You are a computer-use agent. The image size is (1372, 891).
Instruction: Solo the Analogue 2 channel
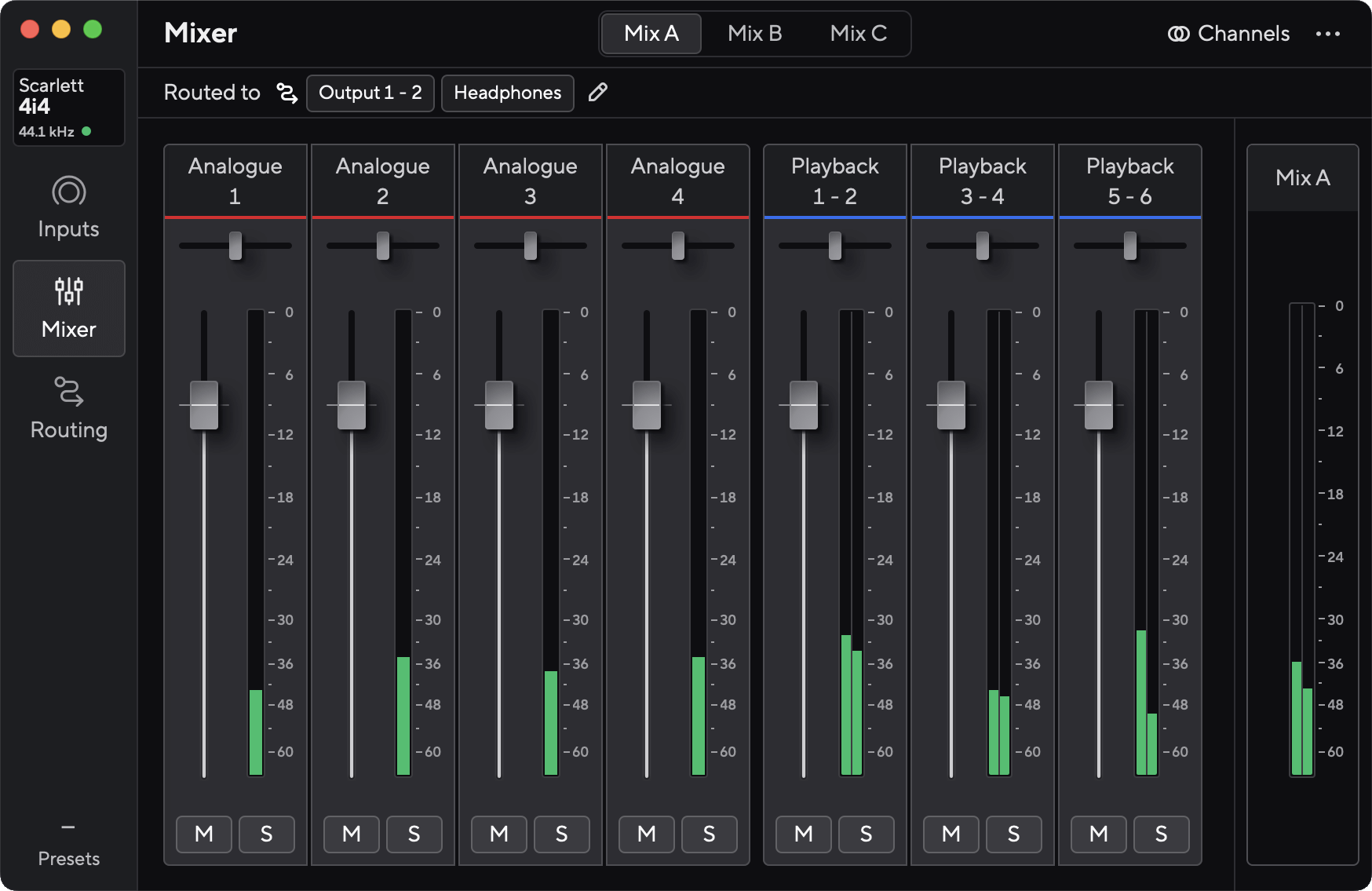point(414,834)
